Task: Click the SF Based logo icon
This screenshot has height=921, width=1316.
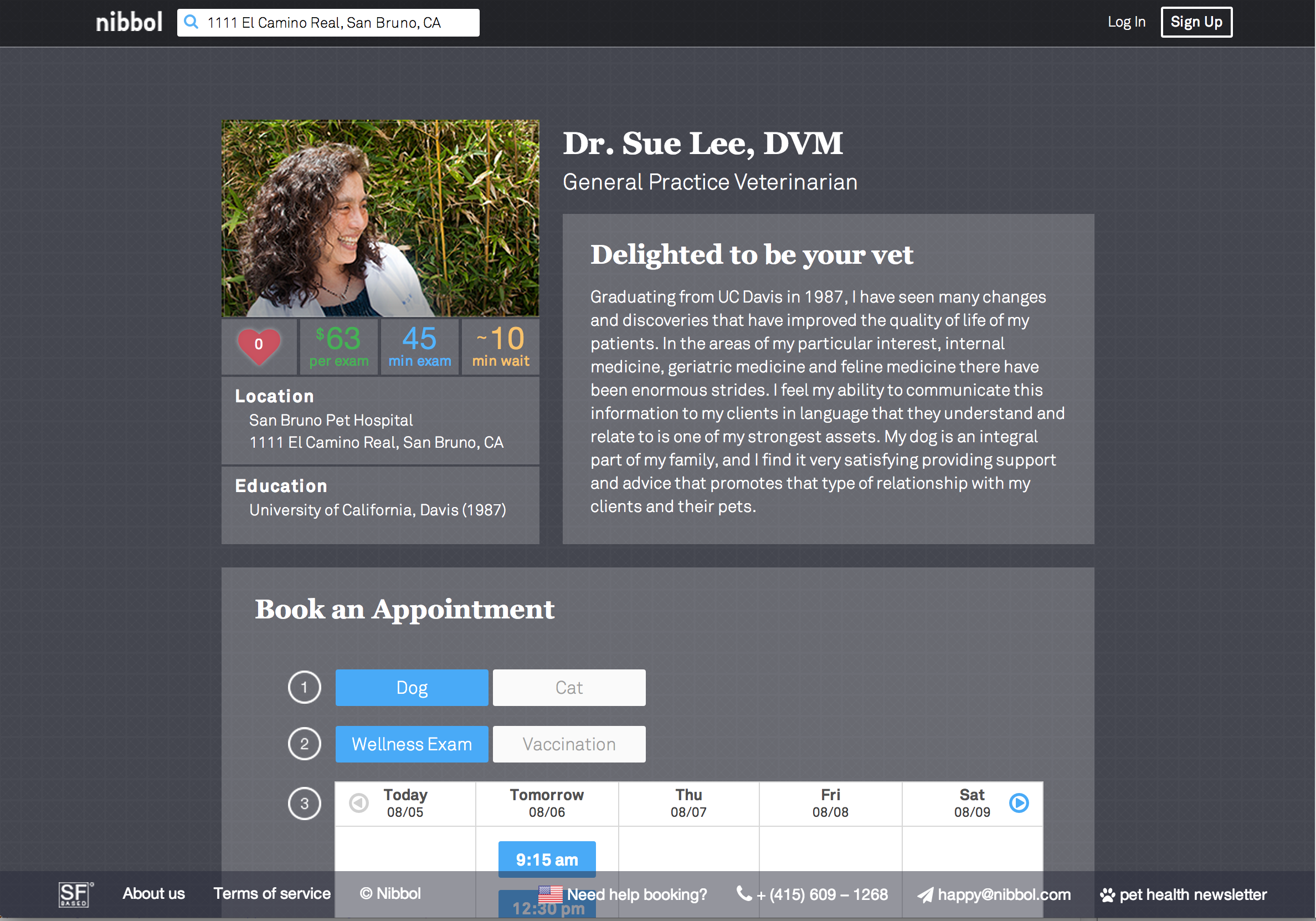Action: pyautogui.click(x=75, y=893)
